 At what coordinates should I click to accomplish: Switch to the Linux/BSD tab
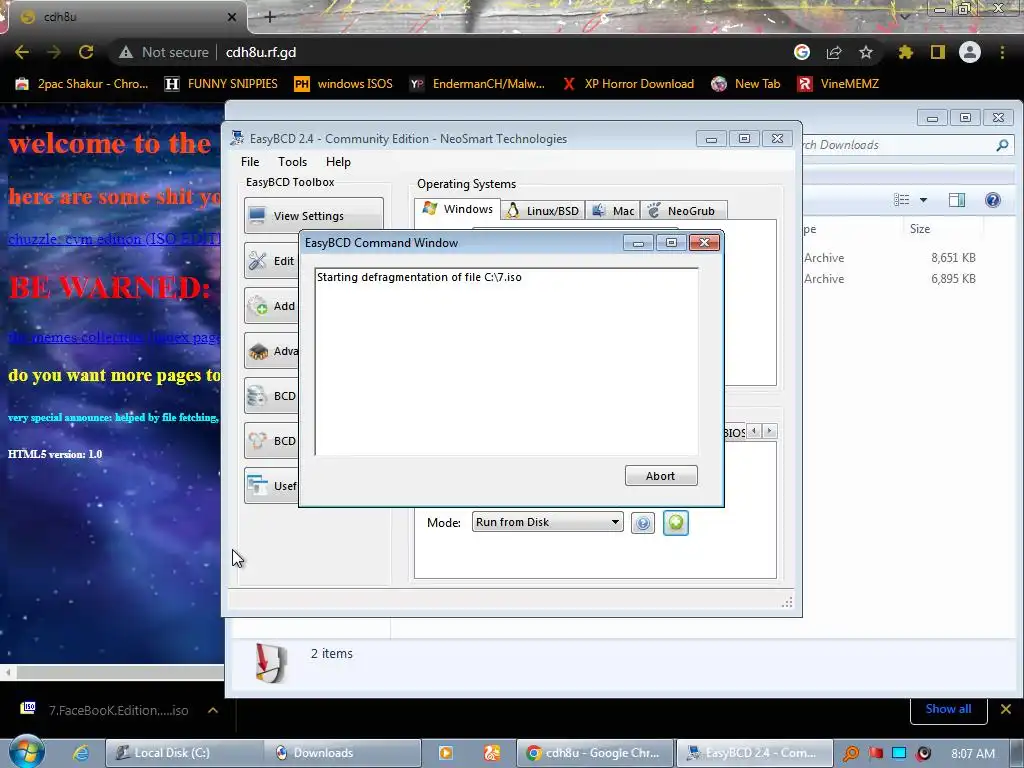[543, 210]
